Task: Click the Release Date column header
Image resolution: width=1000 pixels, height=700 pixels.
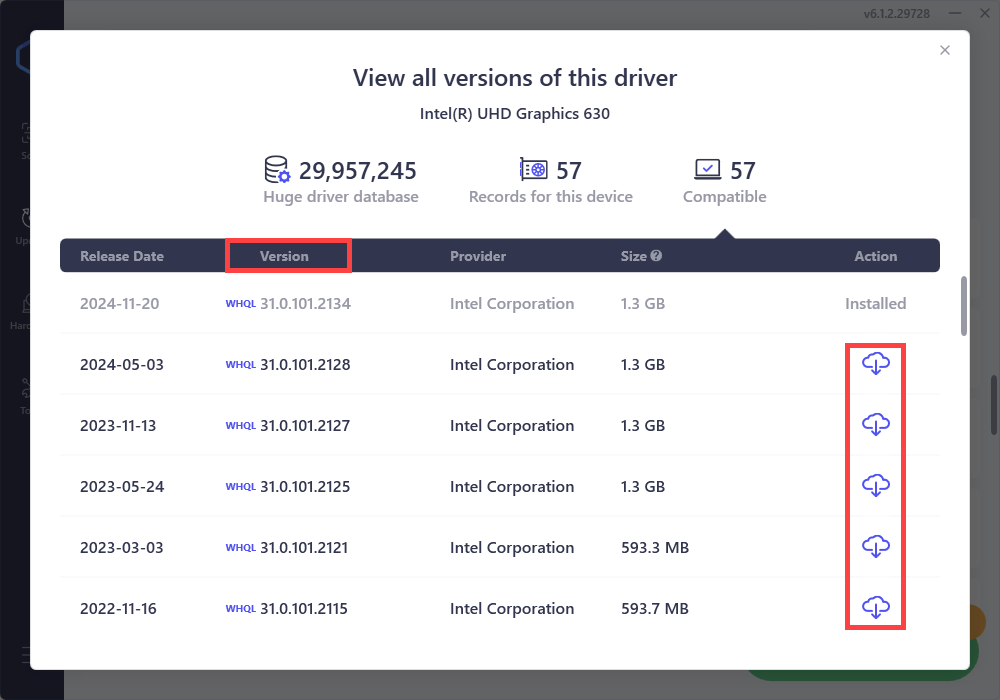Action: 121,256
